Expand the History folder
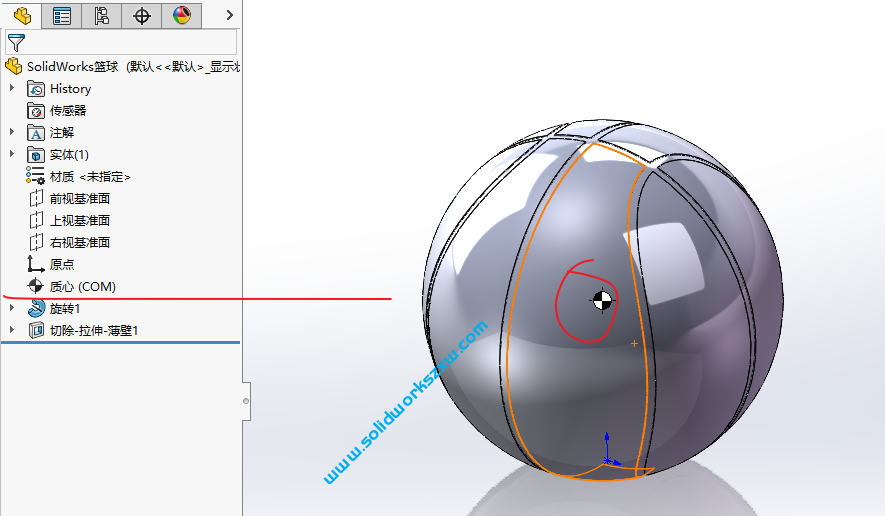 point(12,88)
